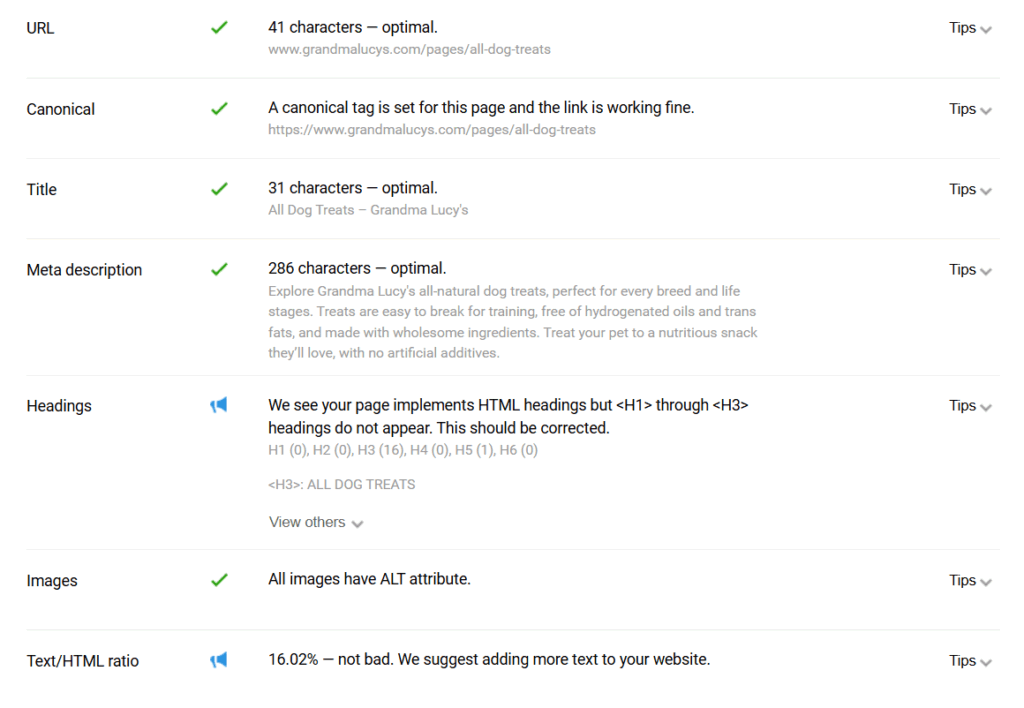Click the Title row green checkmark

(219, 189)
